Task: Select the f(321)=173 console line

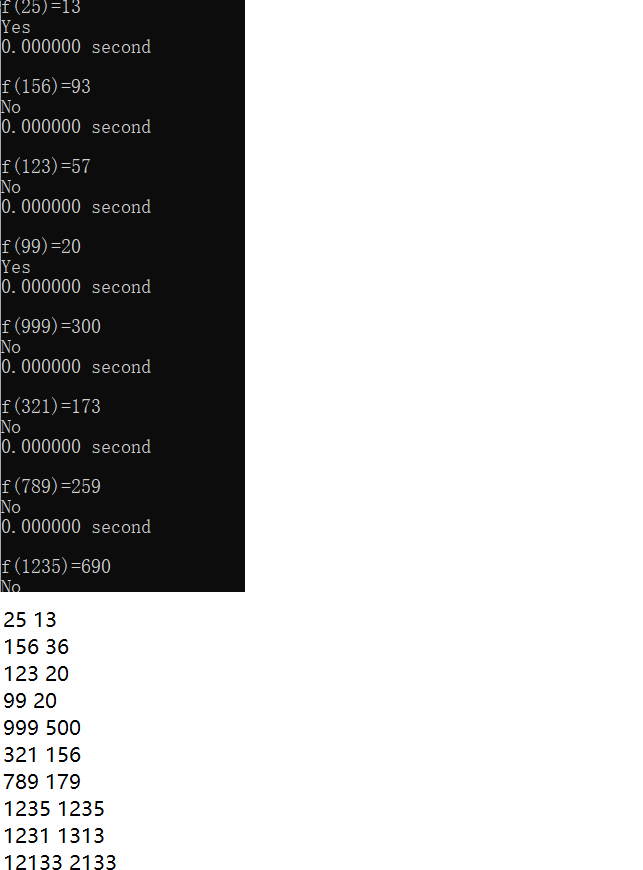Action: [51, 406]
